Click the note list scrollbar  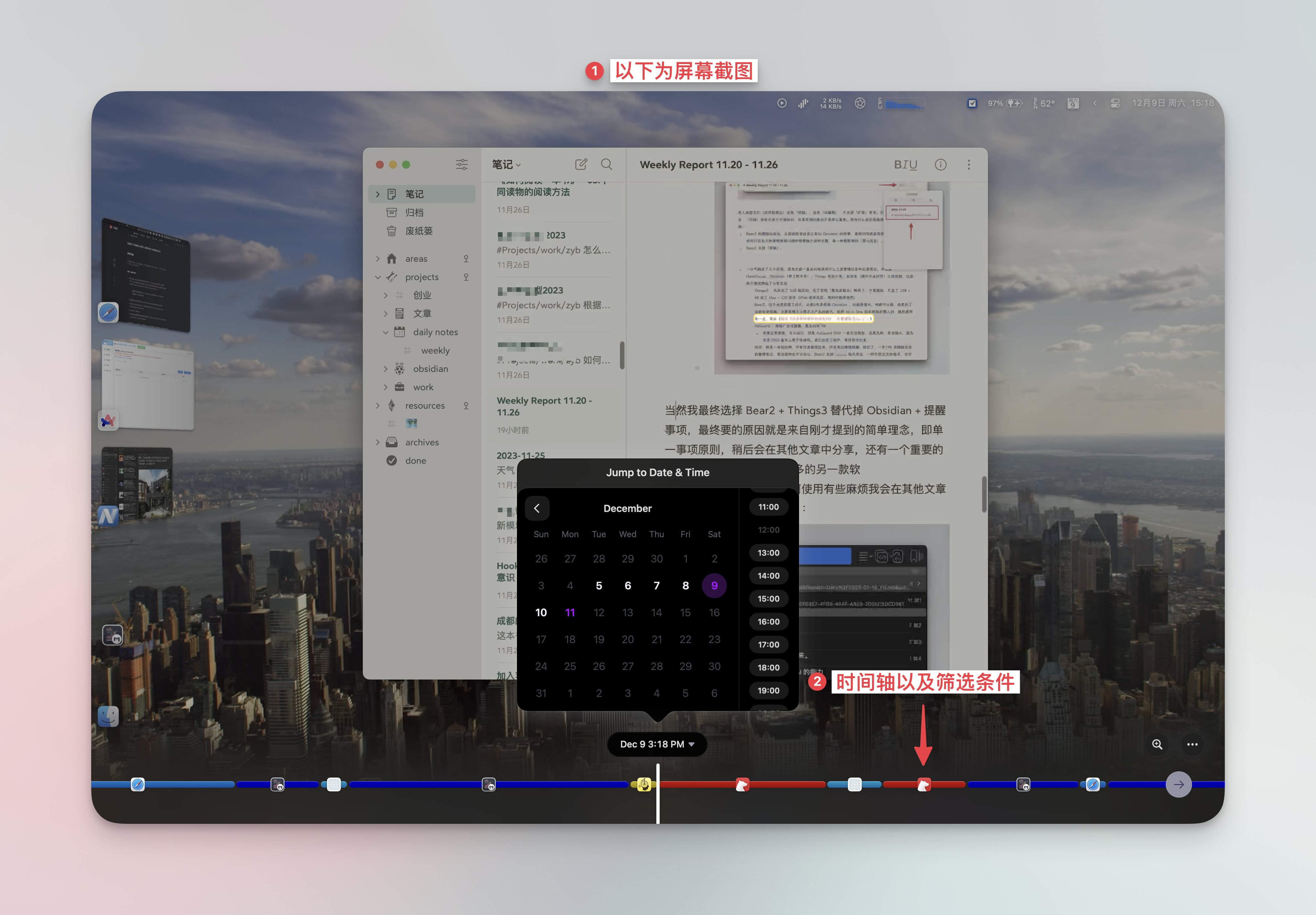[622, 355]
